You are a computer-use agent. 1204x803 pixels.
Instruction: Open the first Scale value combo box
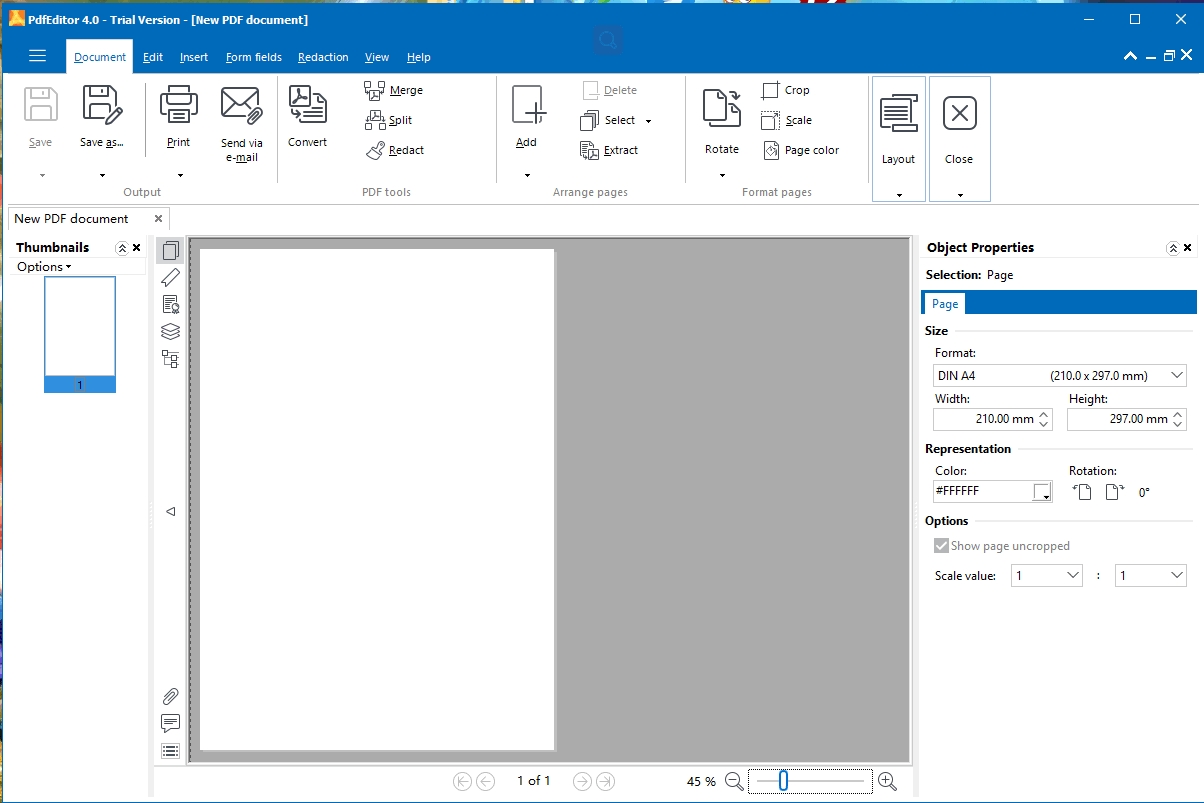(1046, 576)
